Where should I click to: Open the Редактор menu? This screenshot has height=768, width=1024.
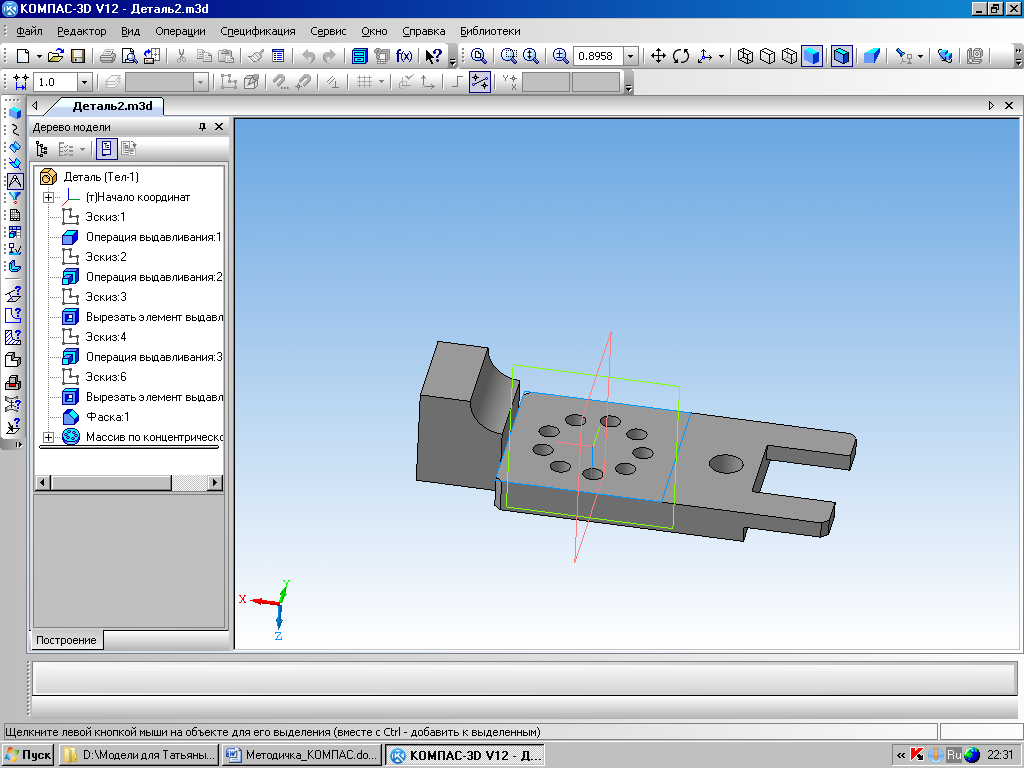82,31
